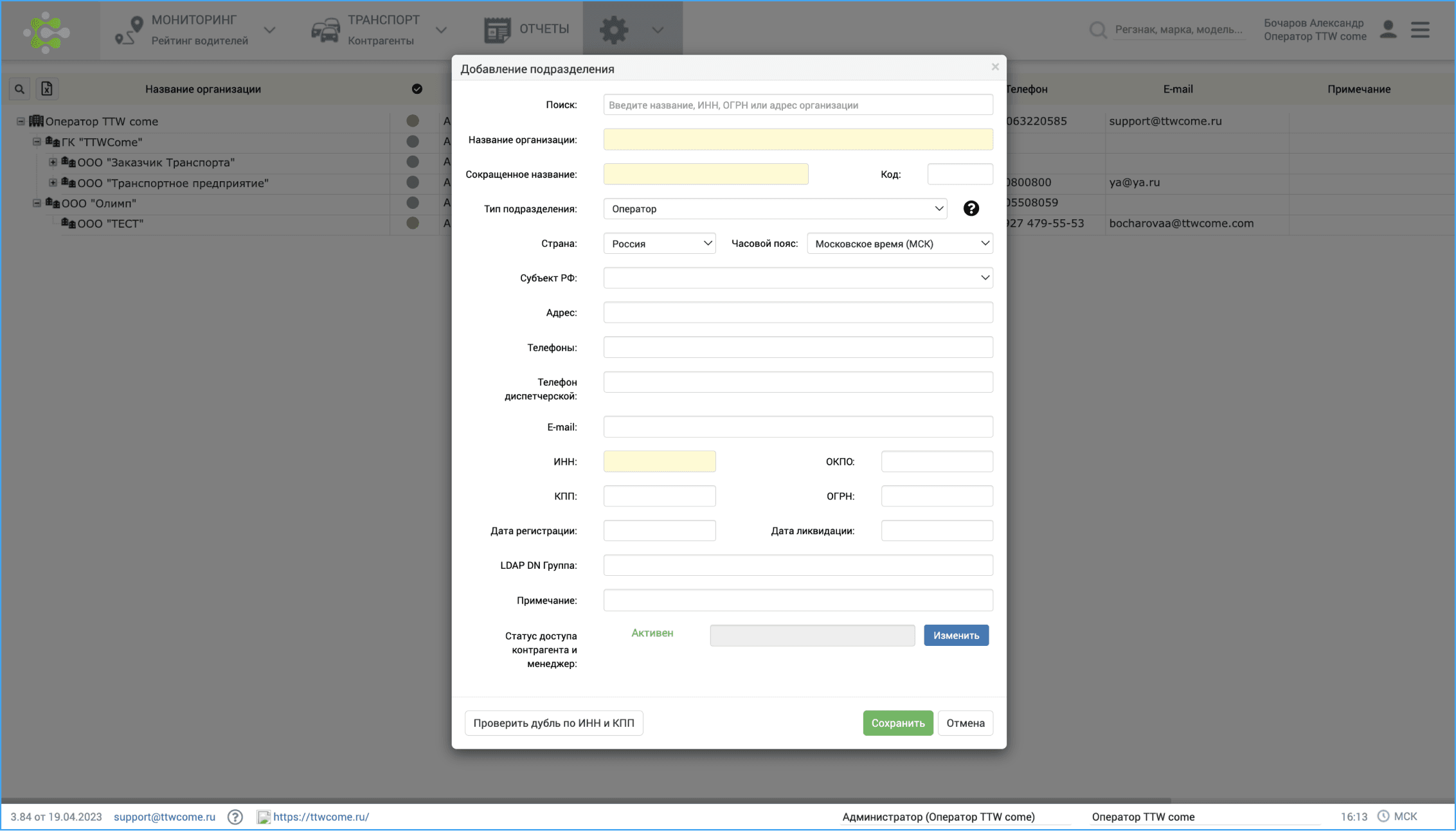Click Проверить дубль по ИНН и КПП button

(x=553, y=723)
